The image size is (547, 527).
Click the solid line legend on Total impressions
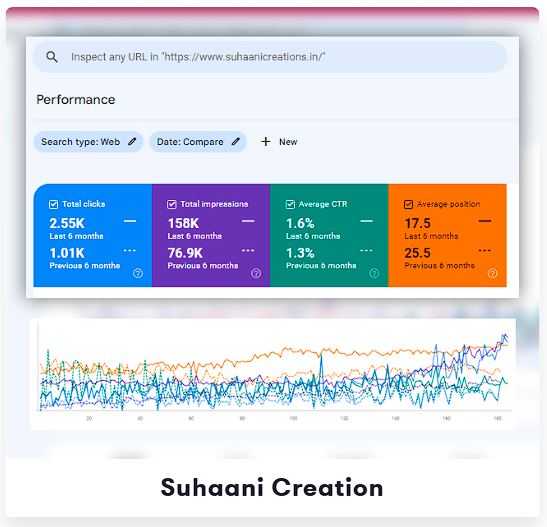point(248,221)
